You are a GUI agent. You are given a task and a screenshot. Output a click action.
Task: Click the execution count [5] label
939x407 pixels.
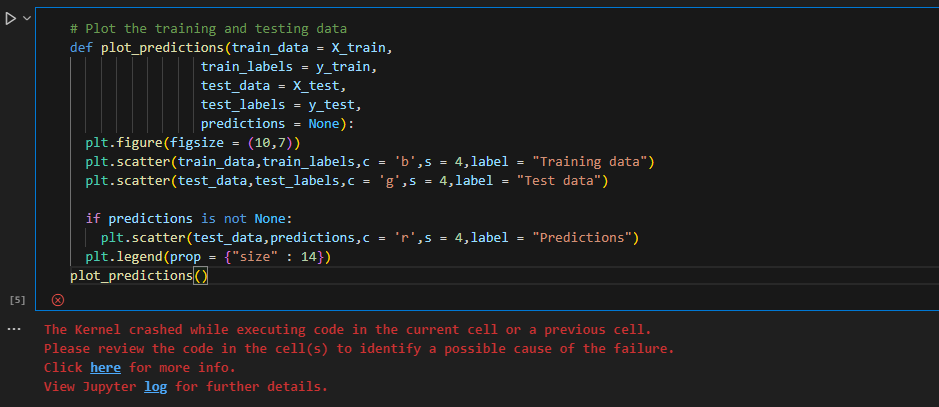pyautogui.click(x=15, y=299)
